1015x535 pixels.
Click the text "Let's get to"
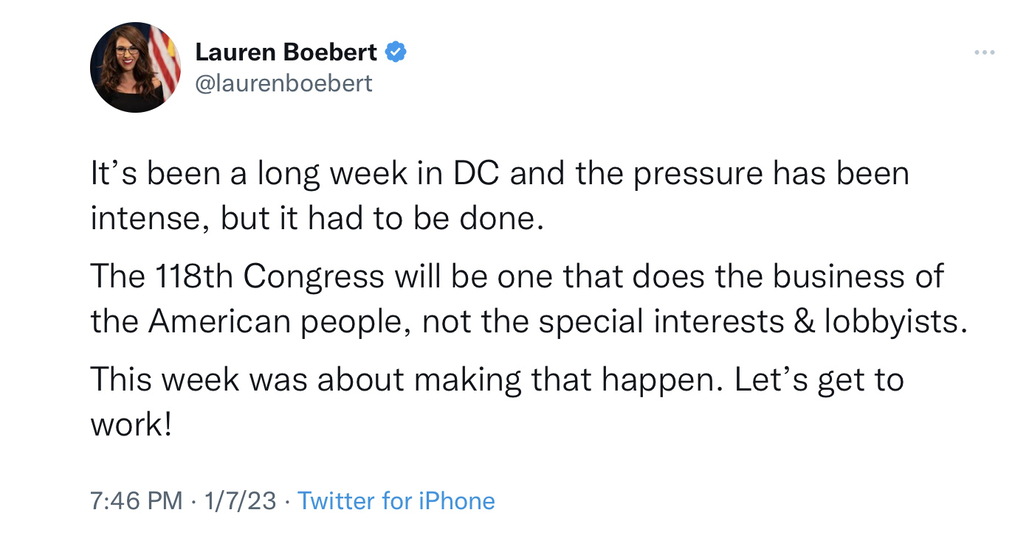819,380
